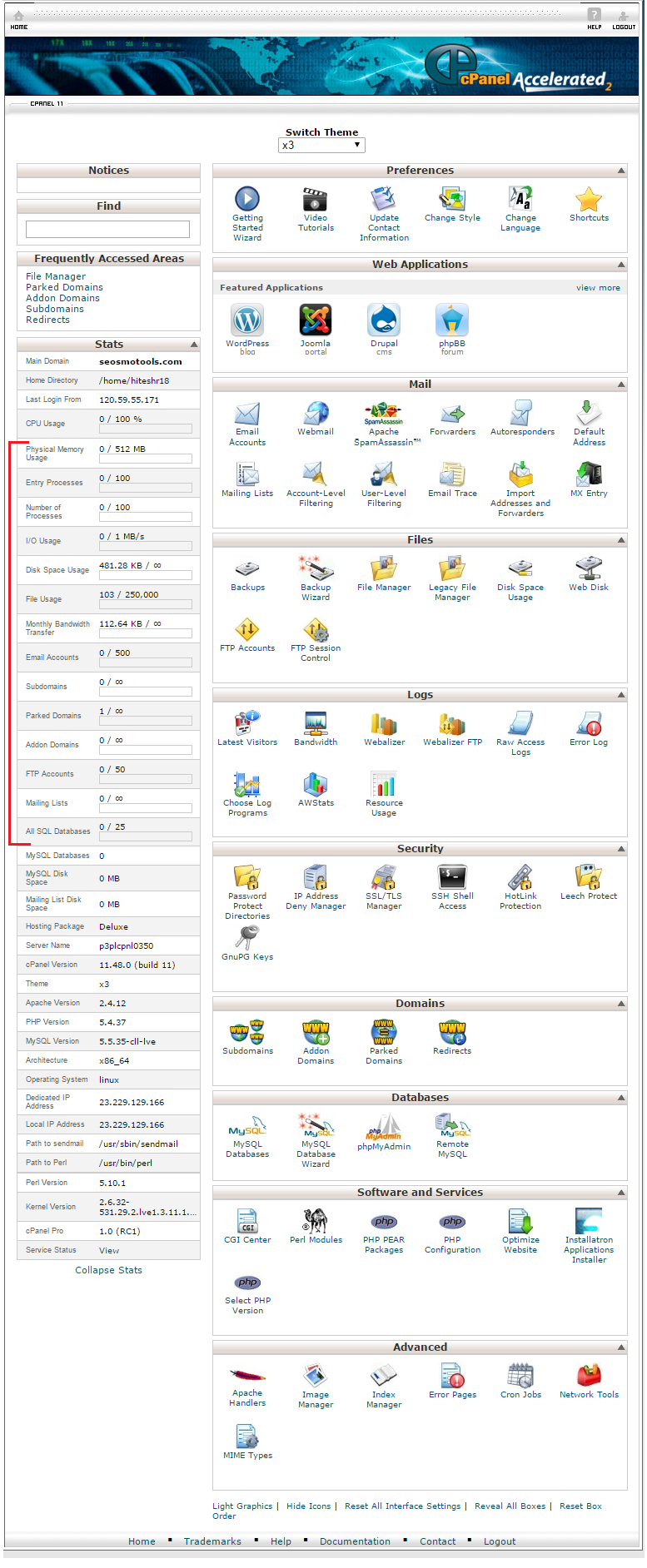This screenshot has height=1568, width=647.
Task: Log out via top bar Logout
Action: pyautogui.click(x=624, y=20)
